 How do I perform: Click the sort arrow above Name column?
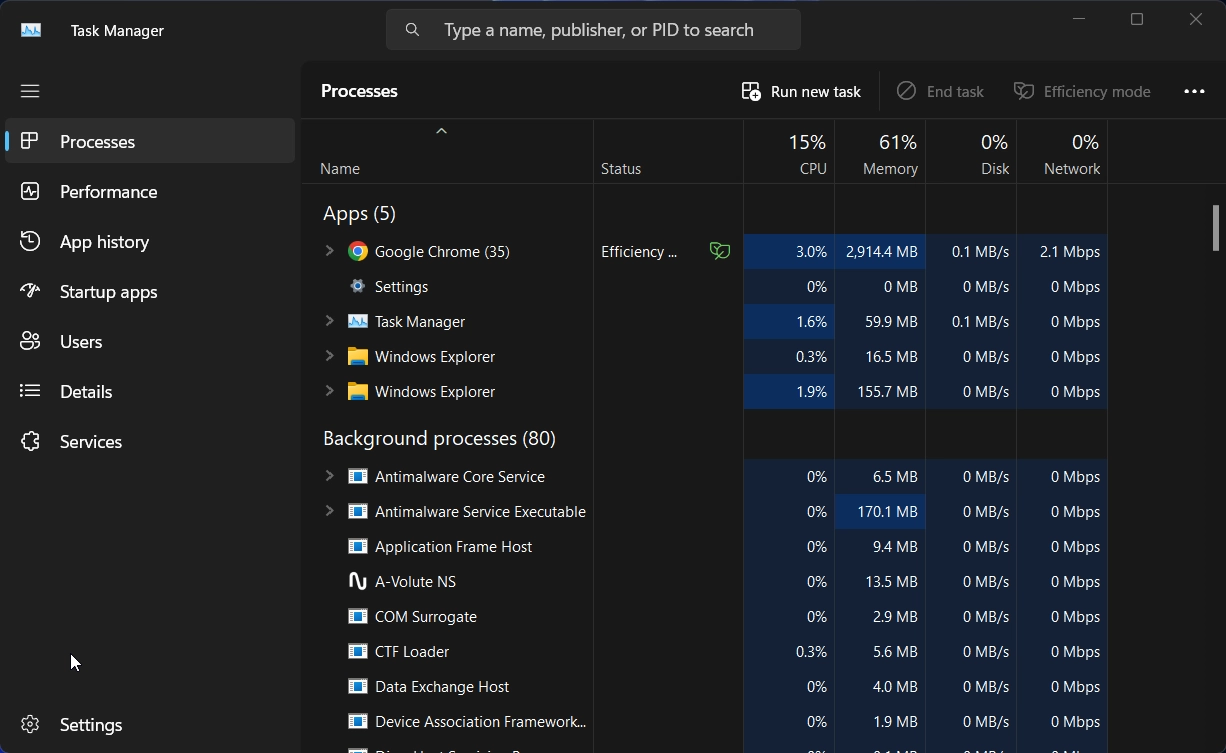[441, 131]
